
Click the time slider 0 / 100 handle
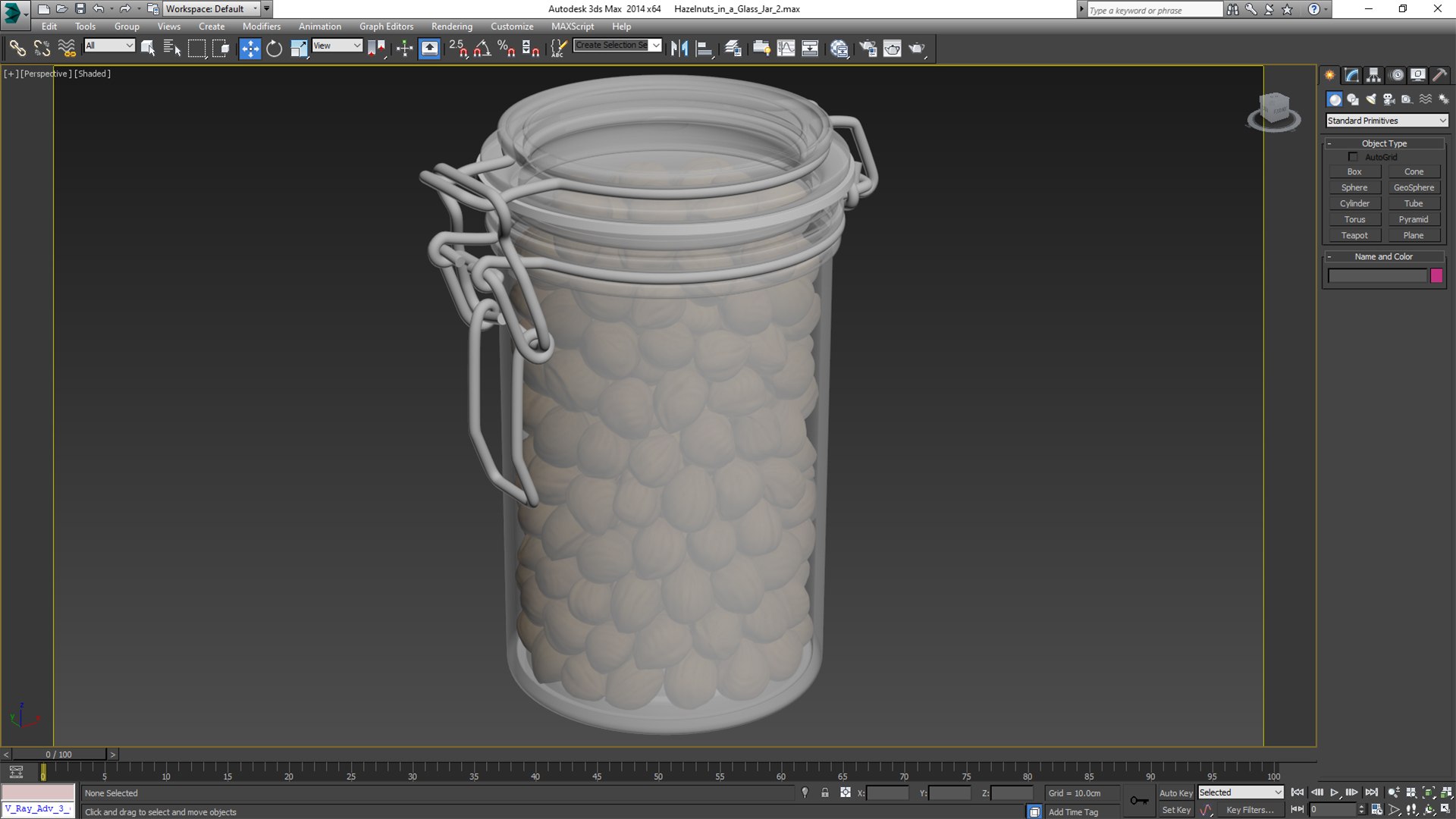59,755
